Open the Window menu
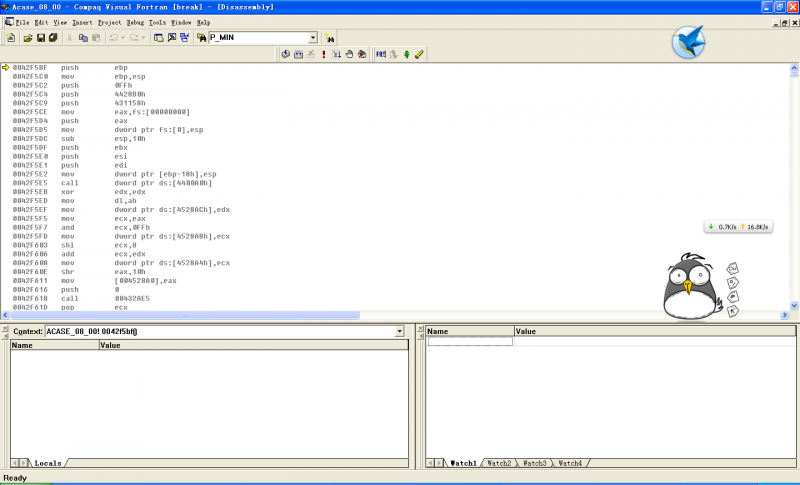 [x=181, y=22]
